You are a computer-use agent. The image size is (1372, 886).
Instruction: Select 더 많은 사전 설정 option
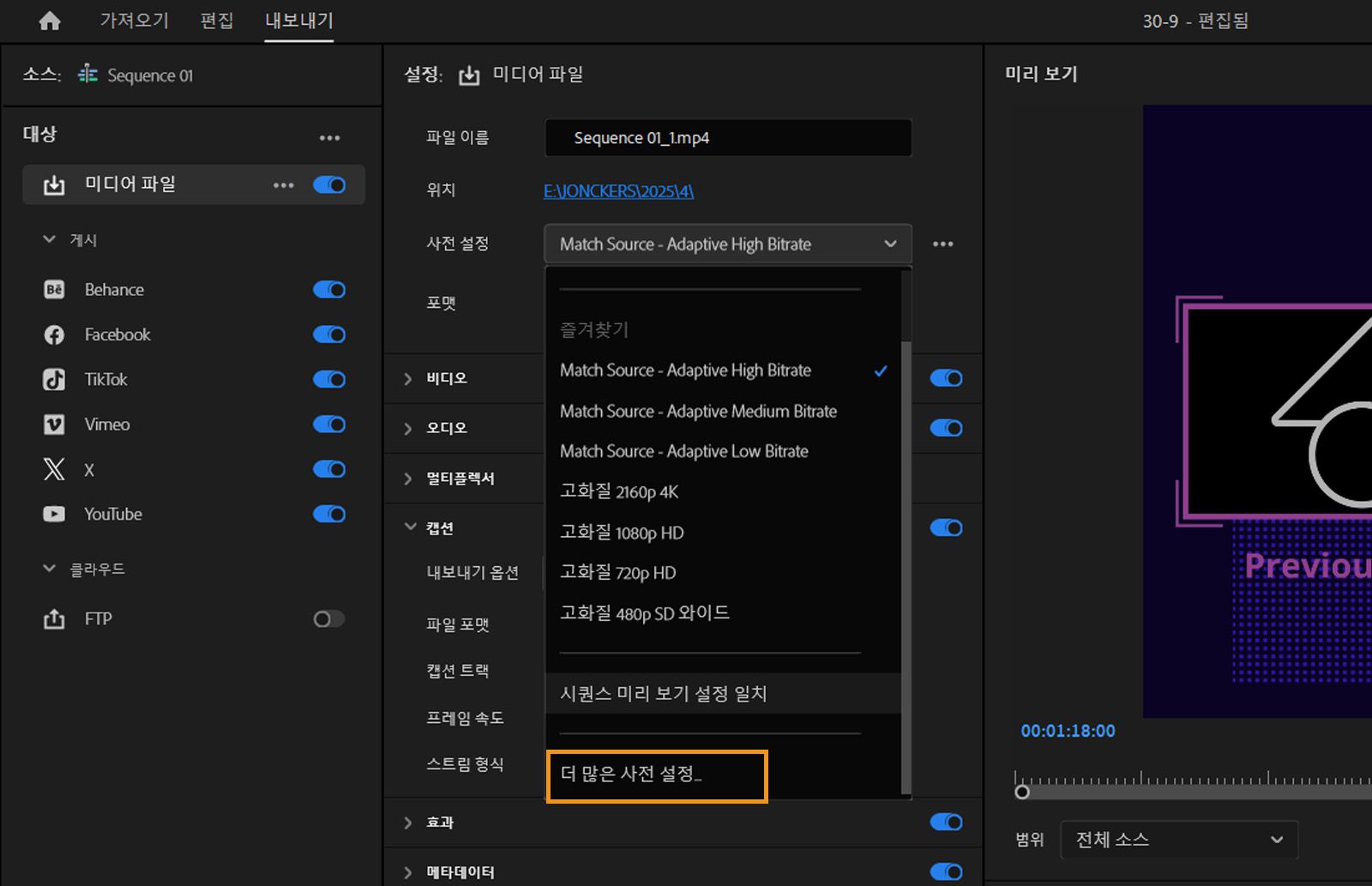656,774
